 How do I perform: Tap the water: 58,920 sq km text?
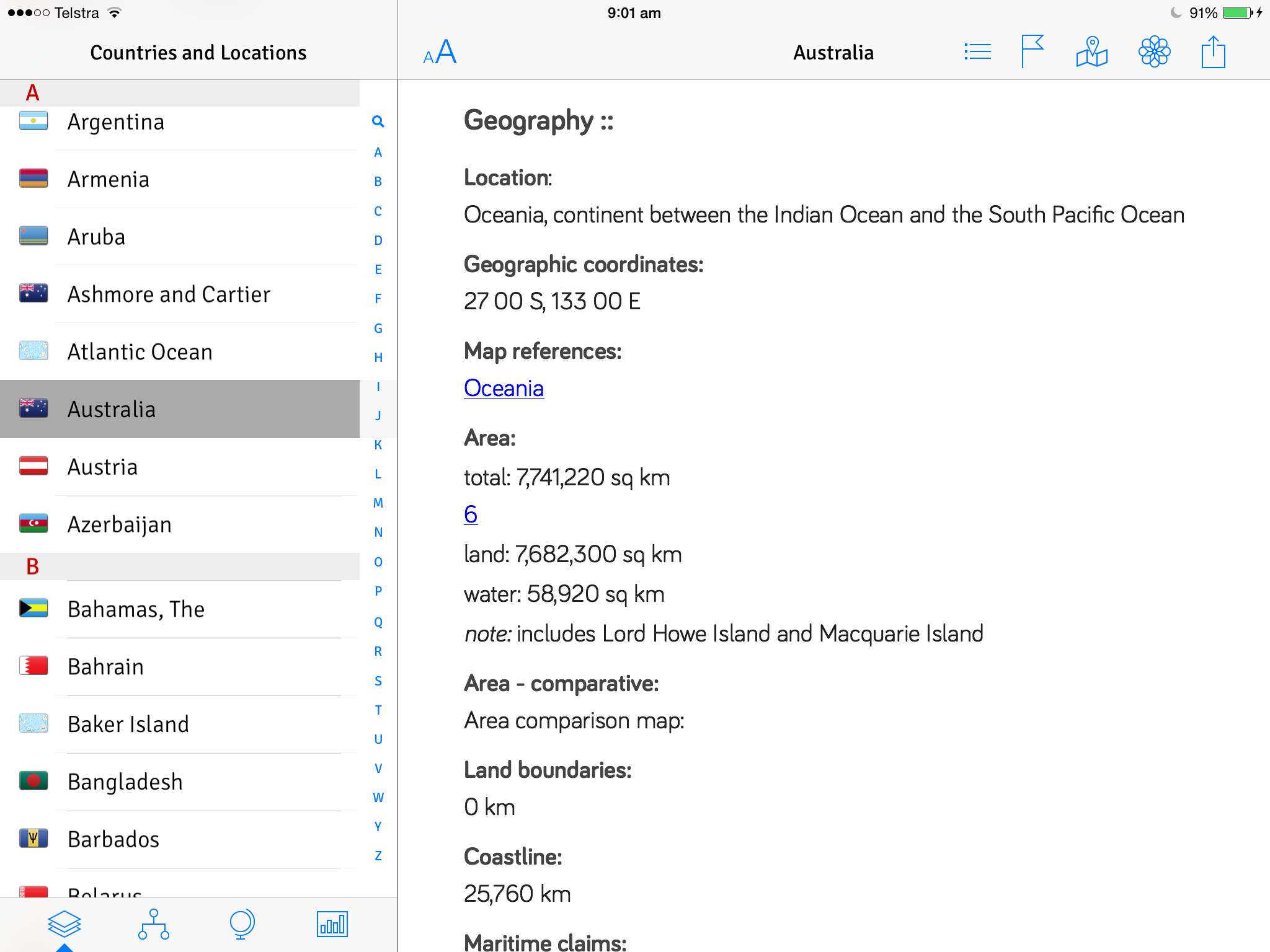564,594
